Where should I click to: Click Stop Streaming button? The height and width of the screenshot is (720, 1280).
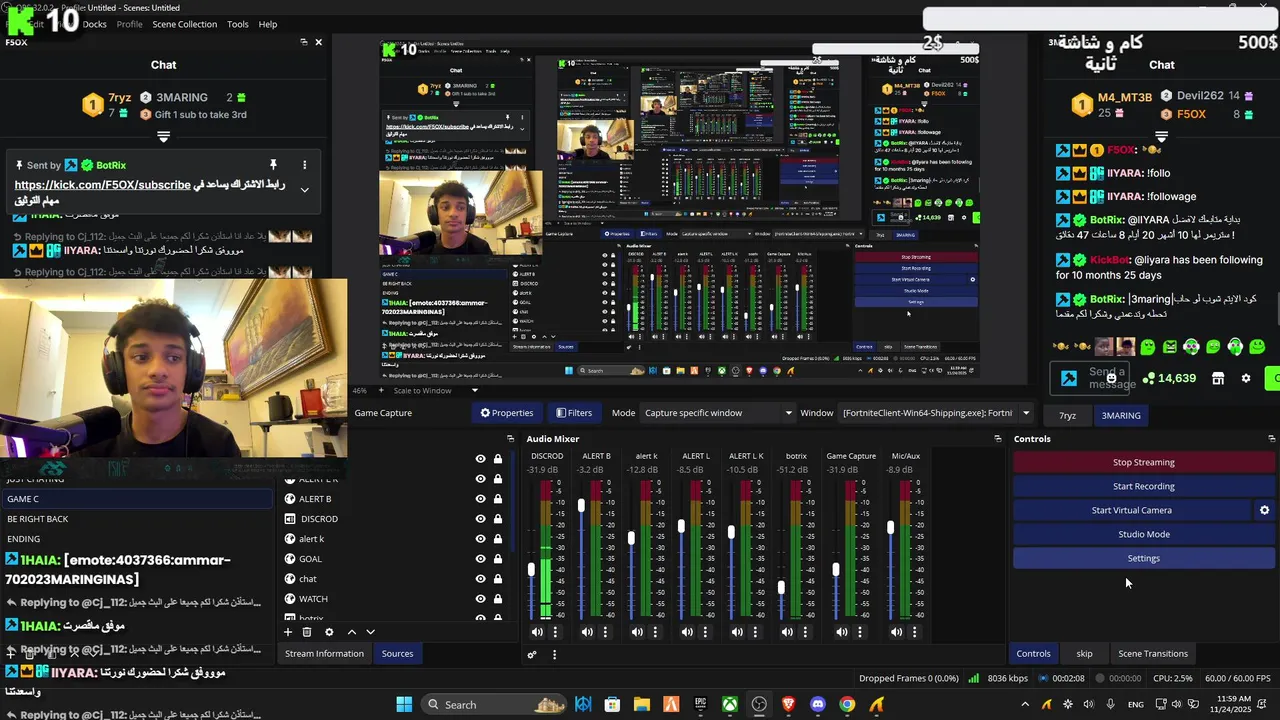[1144, 462]
